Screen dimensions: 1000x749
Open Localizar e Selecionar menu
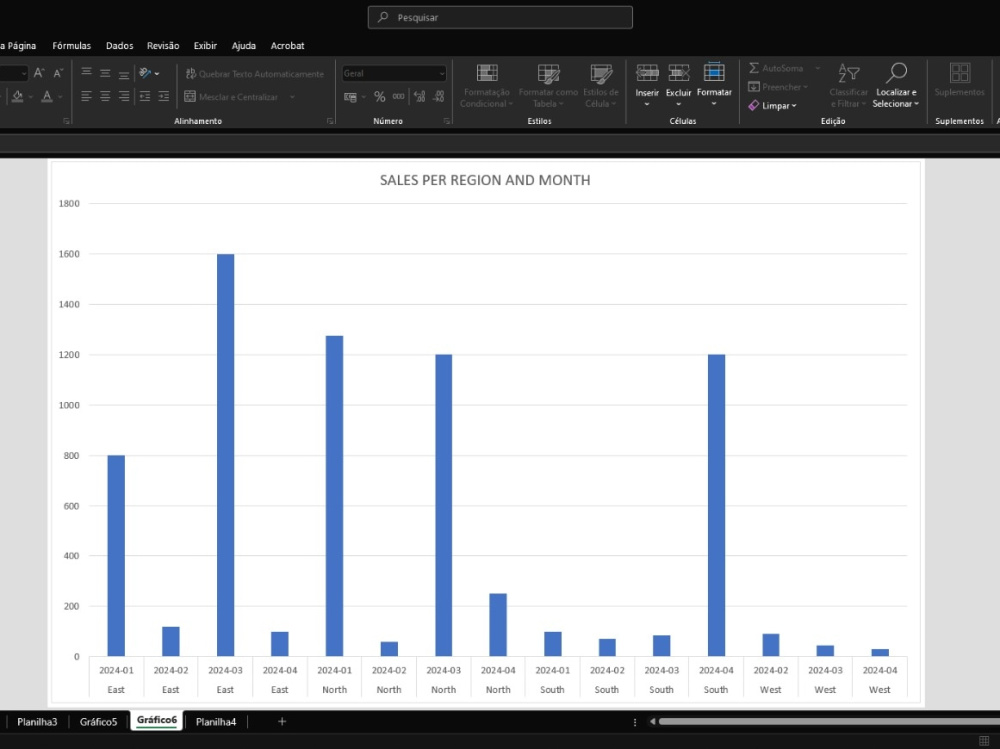click(x=895, y=85)
